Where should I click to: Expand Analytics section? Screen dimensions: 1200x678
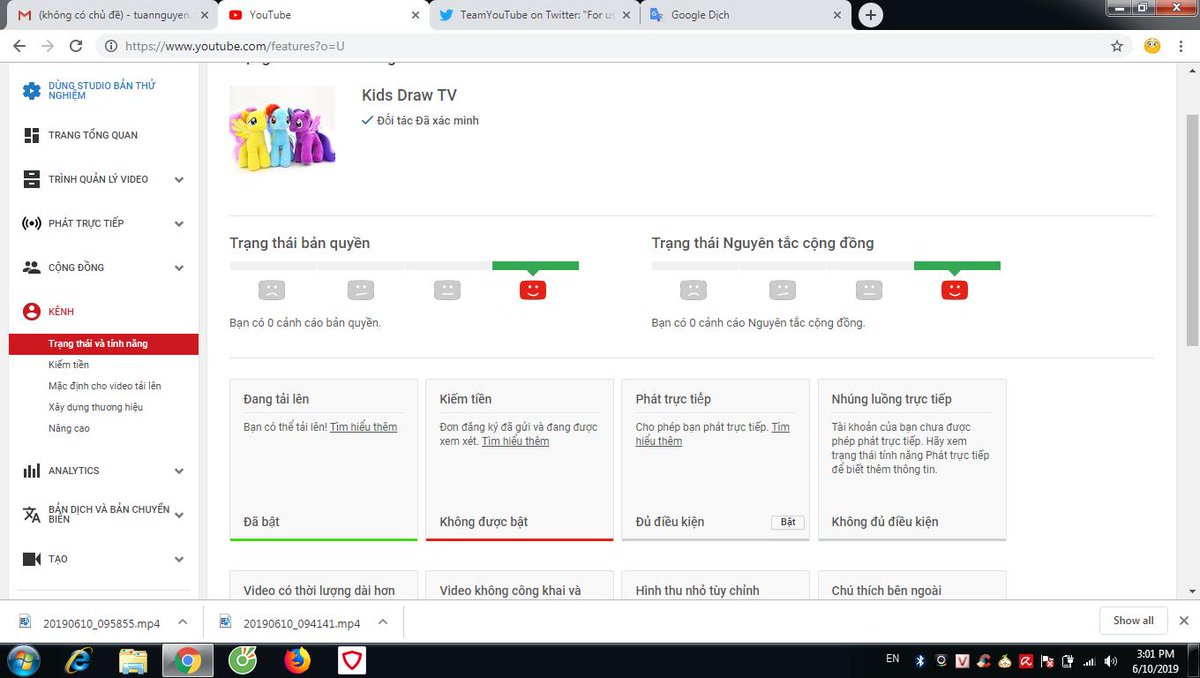(179, 471)
